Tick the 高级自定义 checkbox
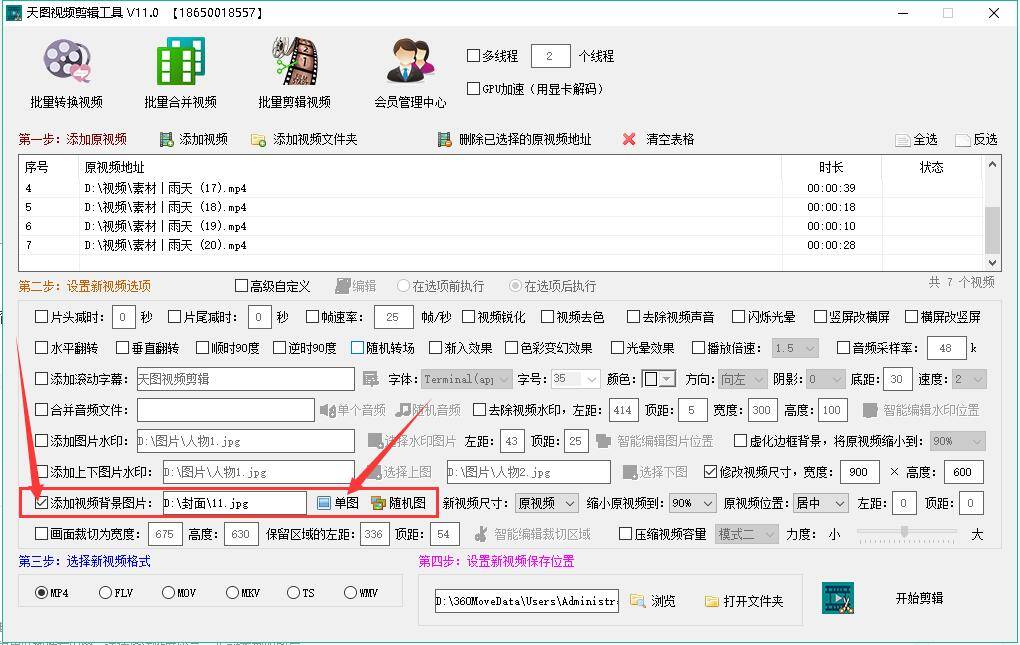 [241, 286]
